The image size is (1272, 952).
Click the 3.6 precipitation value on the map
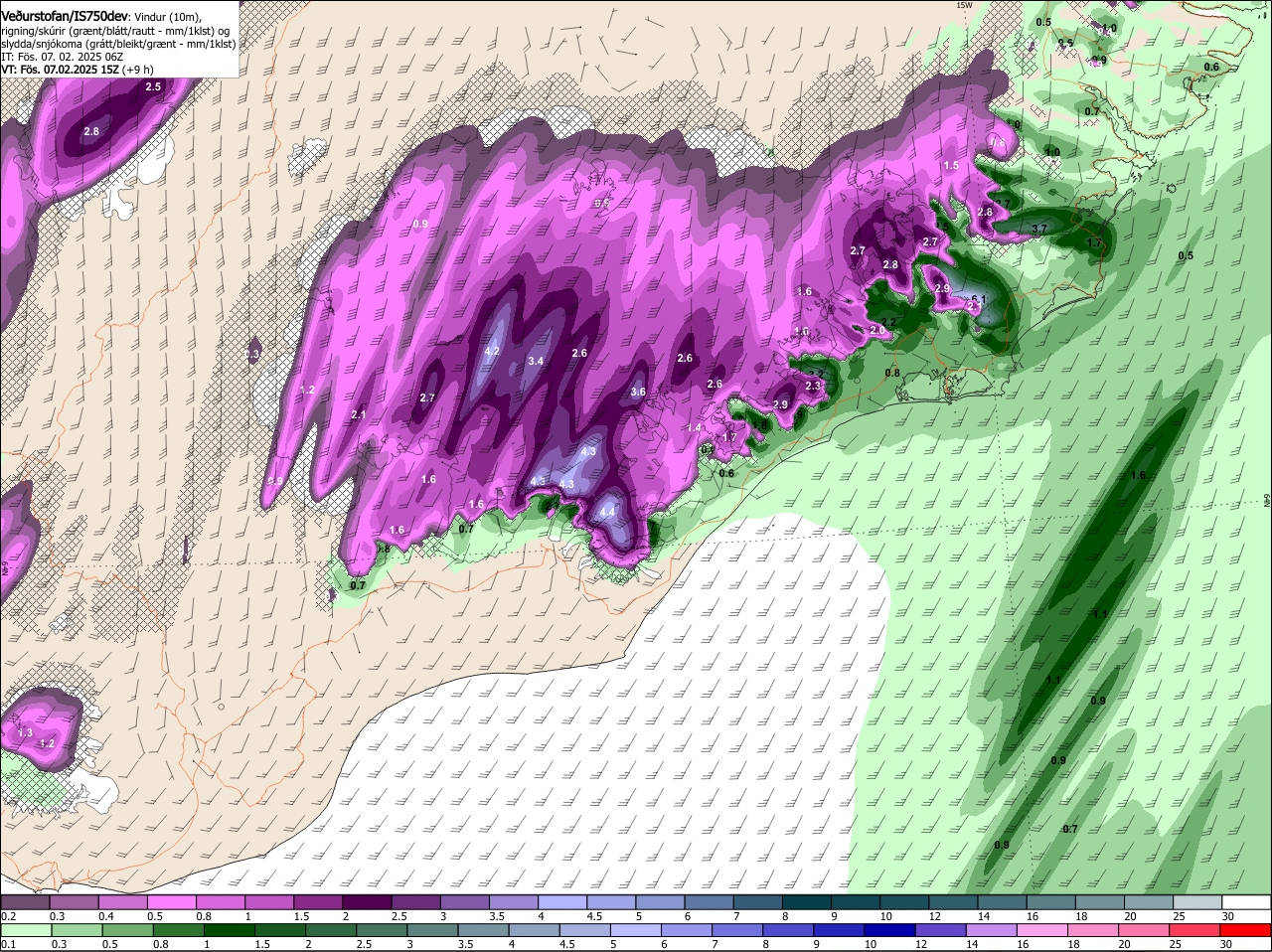[638, 393]
